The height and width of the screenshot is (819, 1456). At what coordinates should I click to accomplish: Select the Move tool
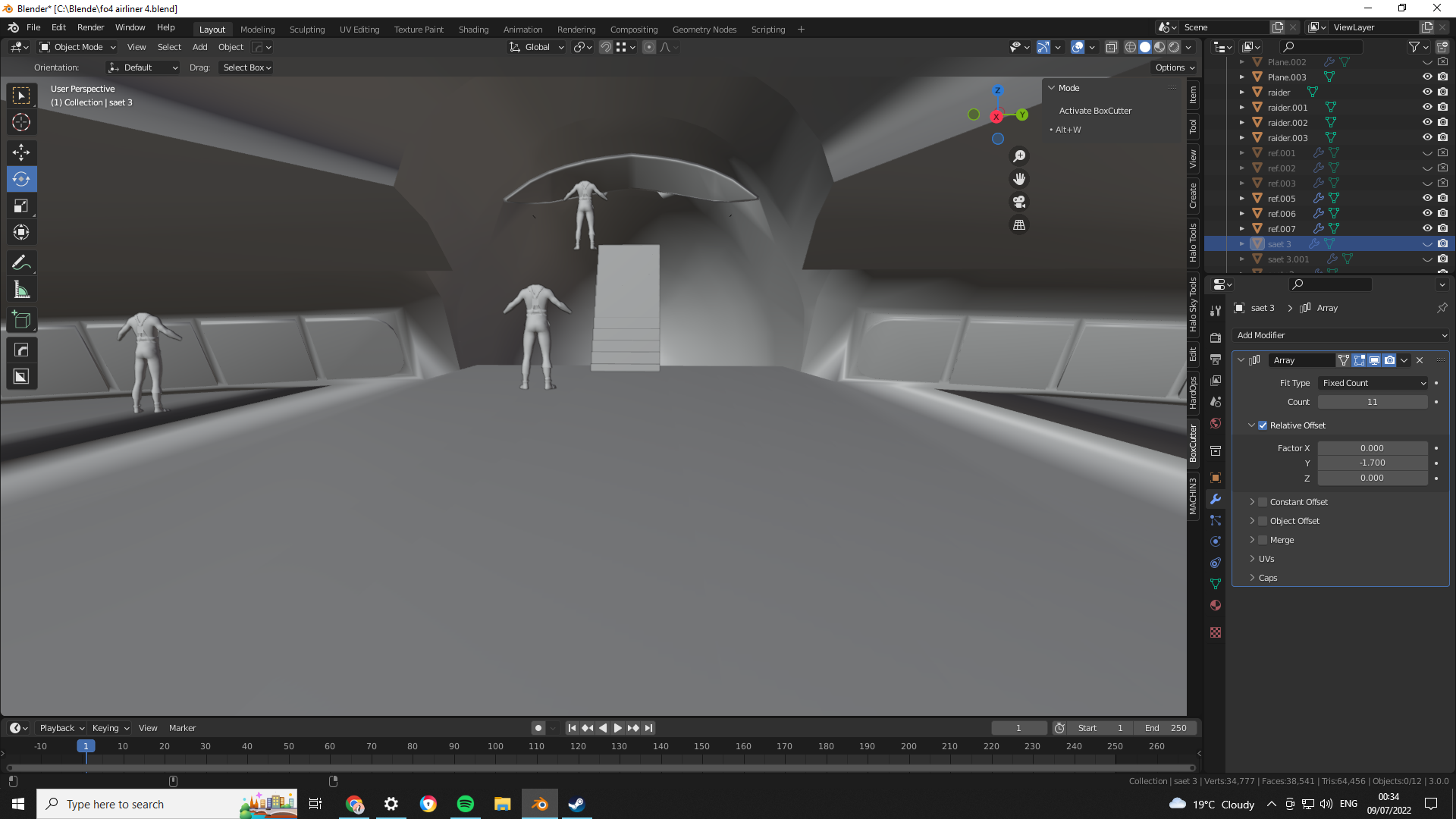click(x=21, y=152)
